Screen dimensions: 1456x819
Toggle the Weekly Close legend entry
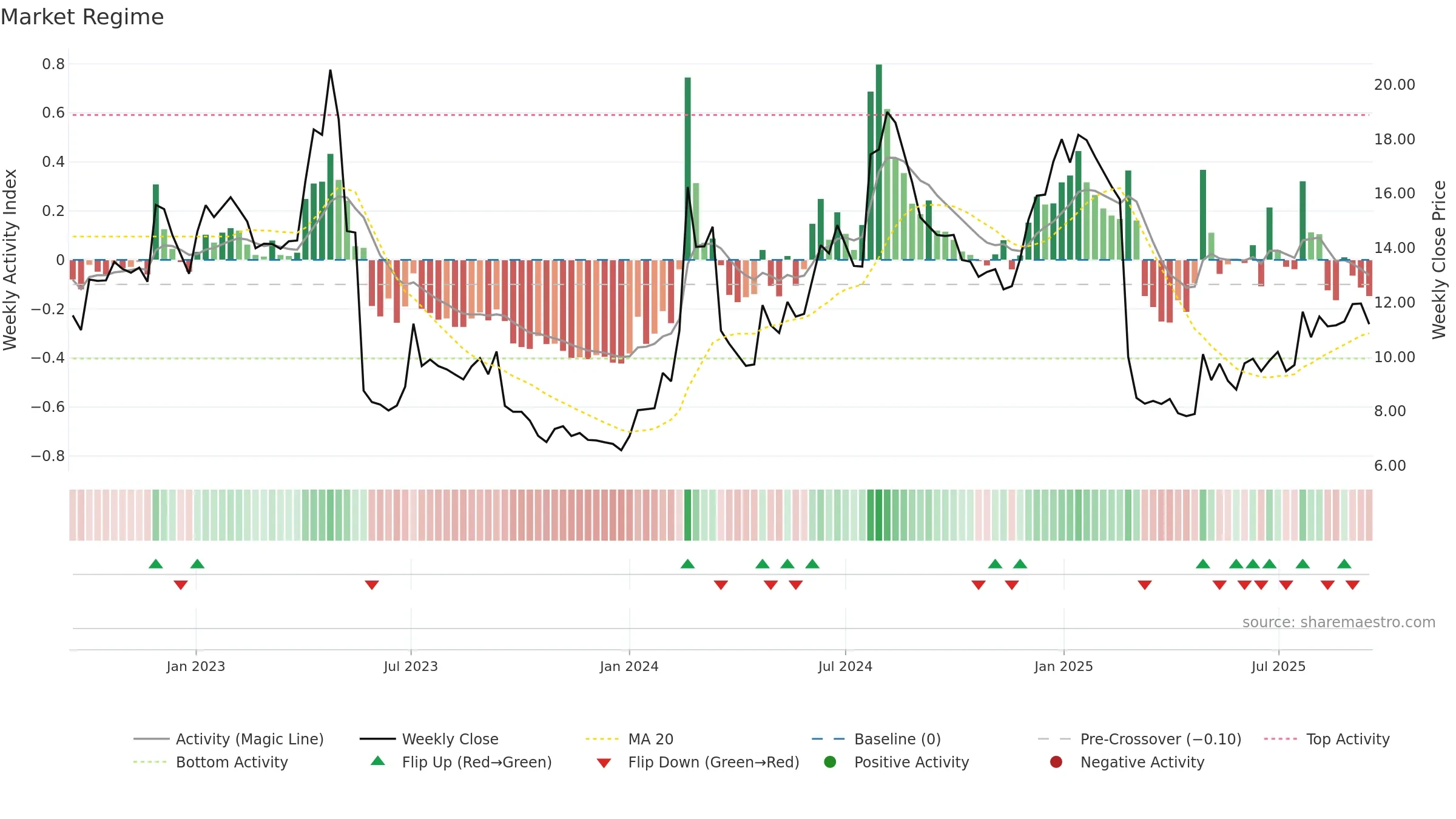(429, 739)
